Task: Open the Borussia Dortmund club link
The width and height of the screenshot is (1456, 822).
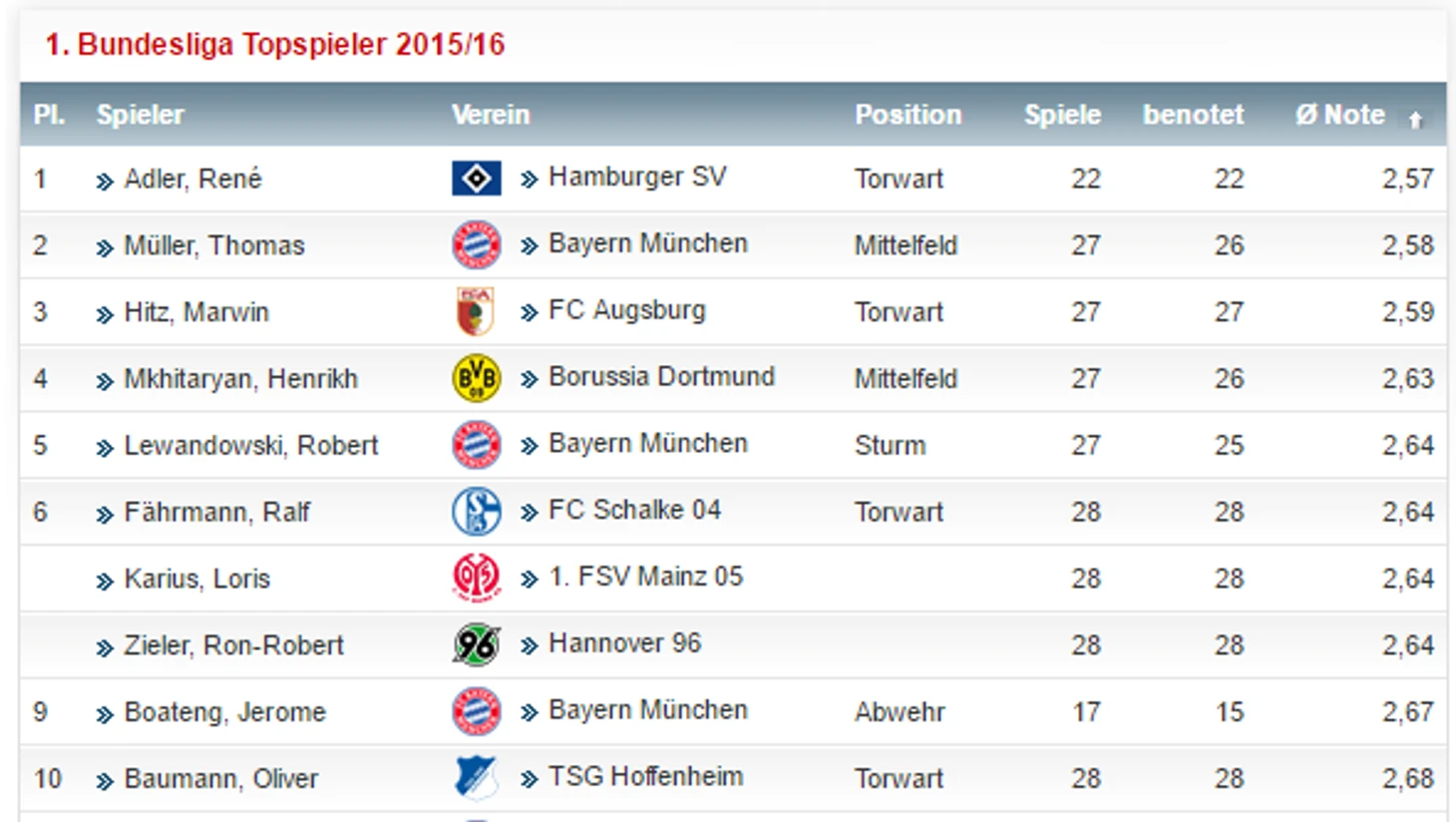Action: (661, 377)
